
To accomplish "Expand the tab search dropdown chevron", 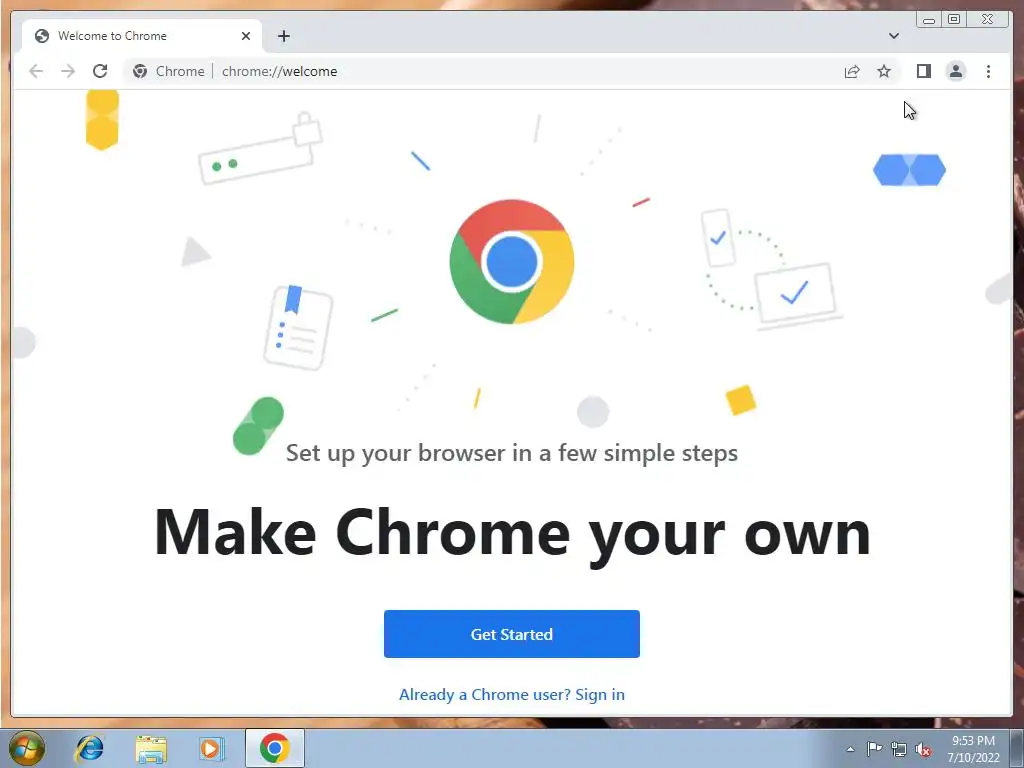I will coord(894,36).
